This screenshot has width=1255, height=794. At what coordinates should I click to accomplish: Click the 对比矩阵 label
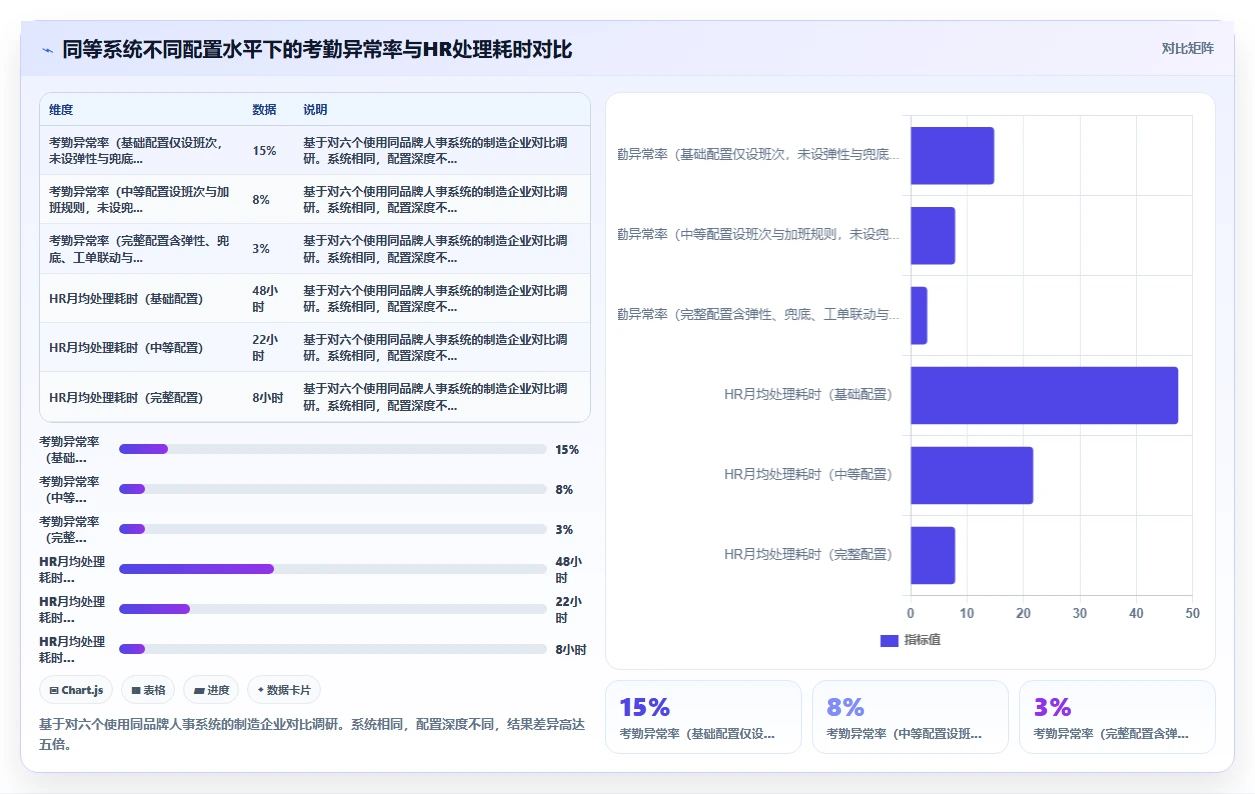click(1187, 48)
